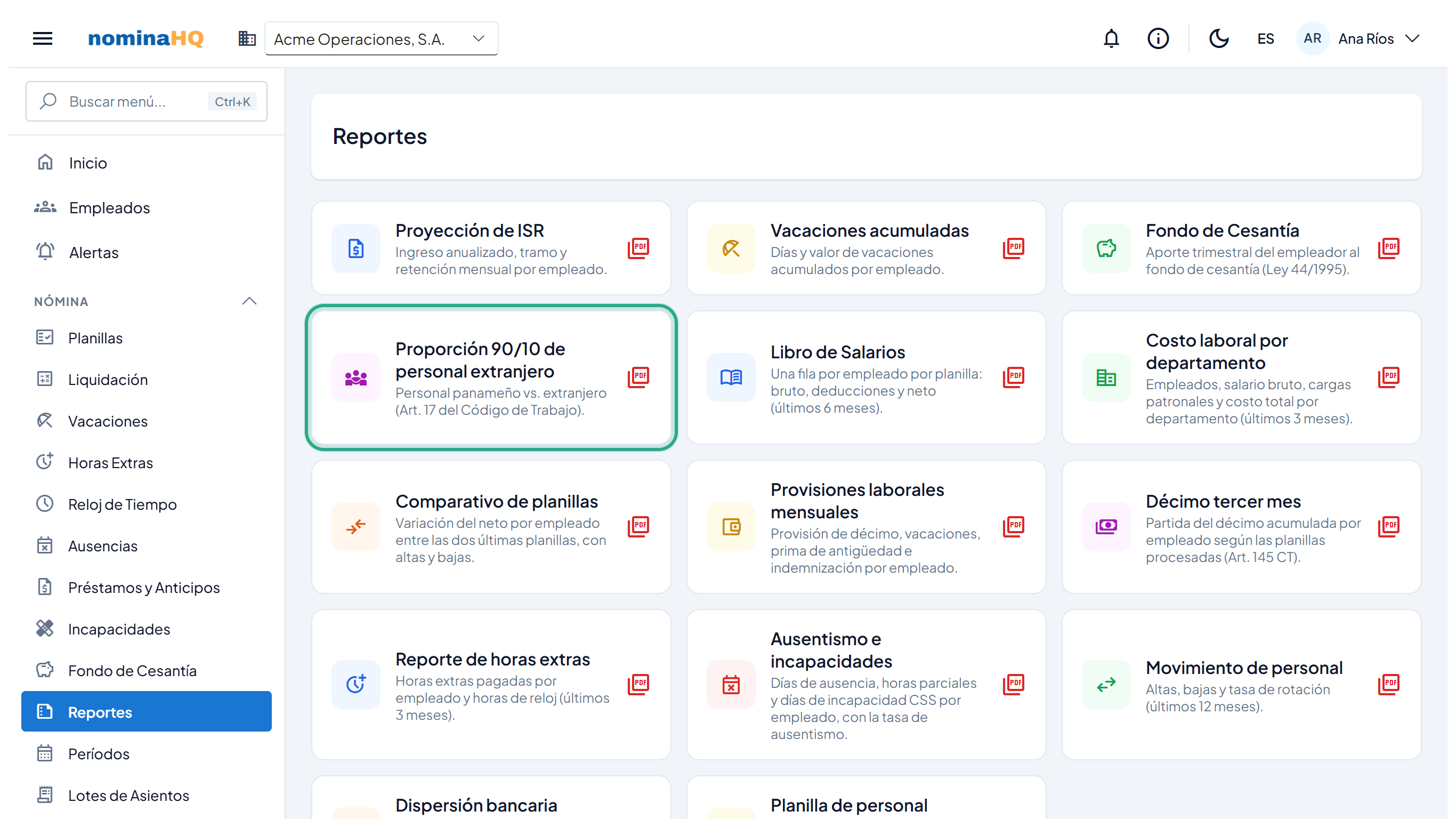
Task: Click the Libro de Salarios book icon
Action: (731, 378)
